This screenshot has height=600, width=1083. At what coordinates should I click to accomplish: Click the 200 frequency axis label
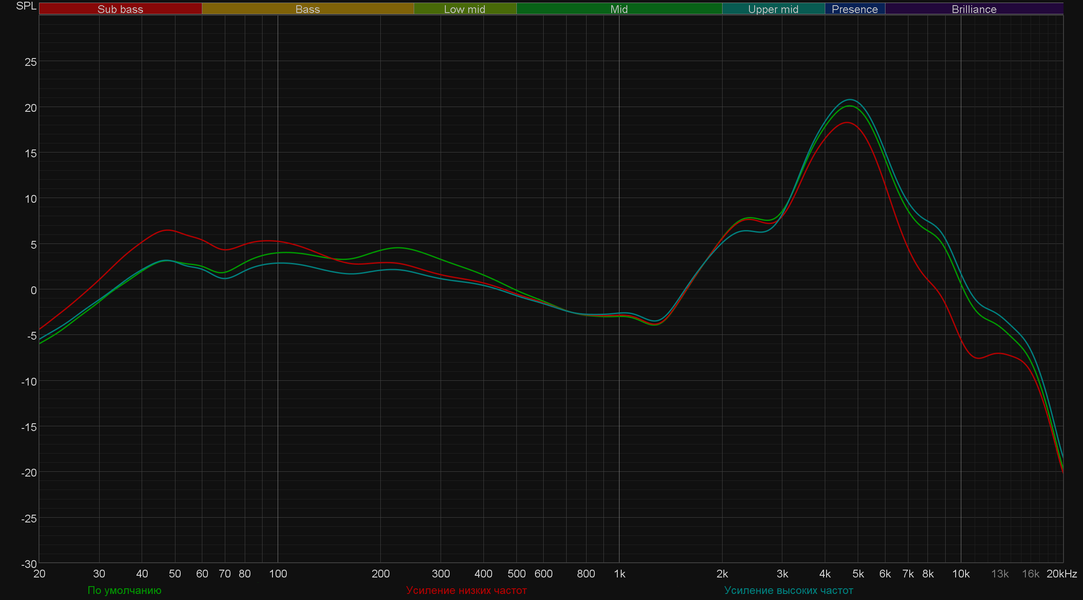coord(381,574)
